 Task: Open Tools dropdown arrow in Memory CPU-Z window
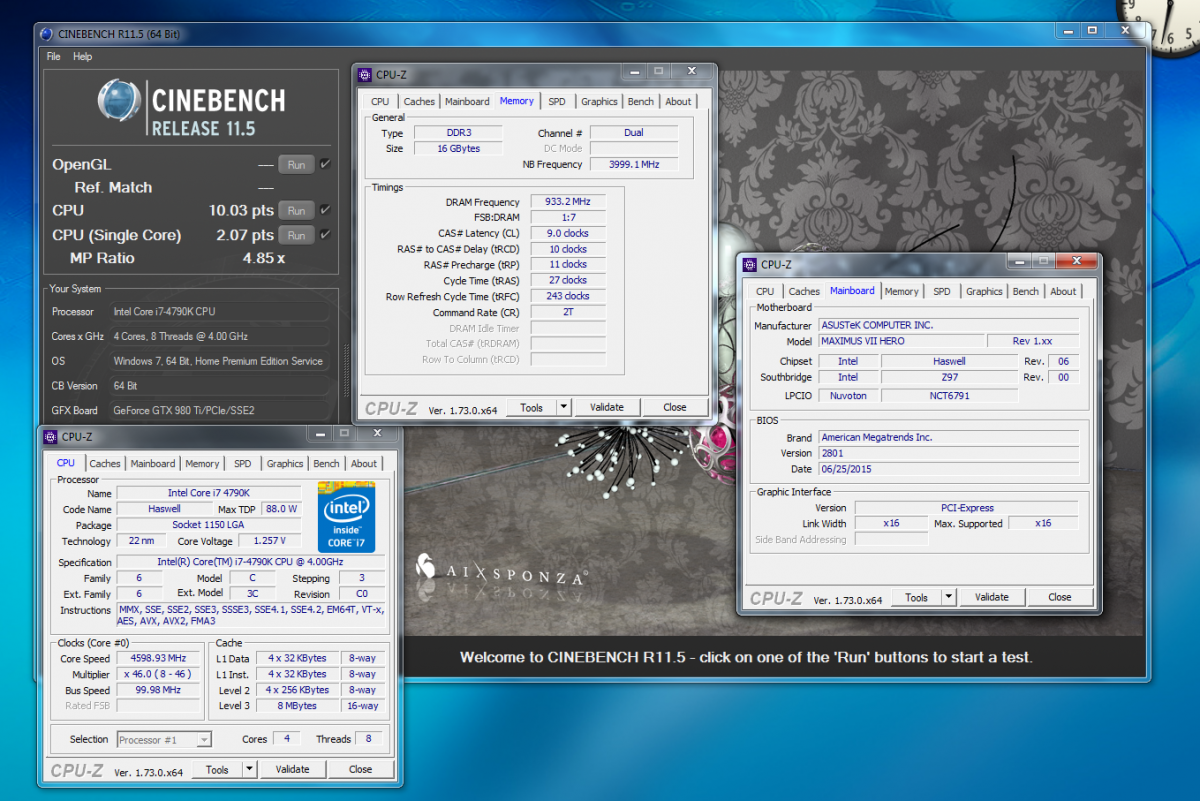tap(563, 407)
